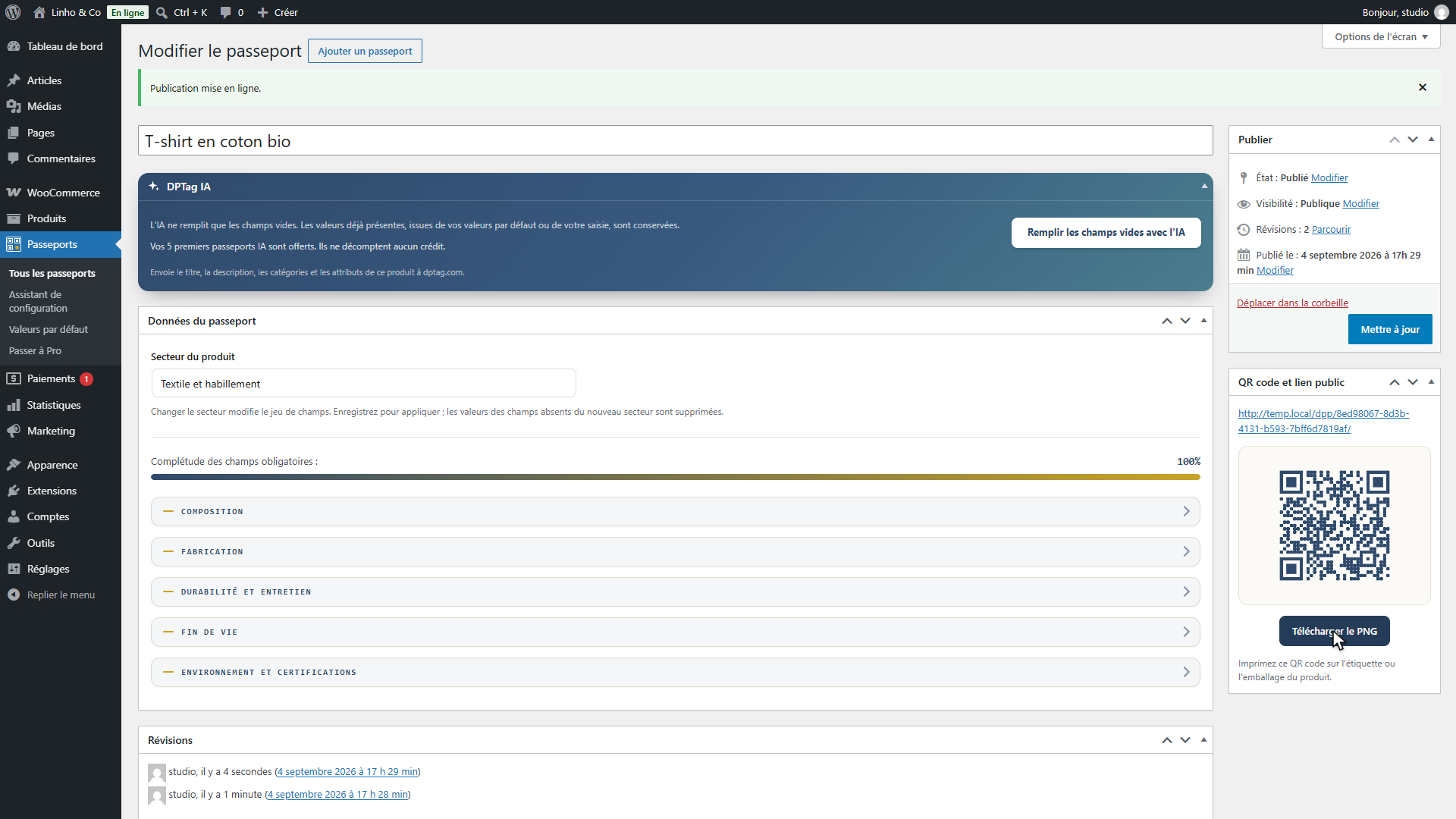Click the Mettre à jour button
This screenshot has height=819, width=1456.
coord(1390,329)
